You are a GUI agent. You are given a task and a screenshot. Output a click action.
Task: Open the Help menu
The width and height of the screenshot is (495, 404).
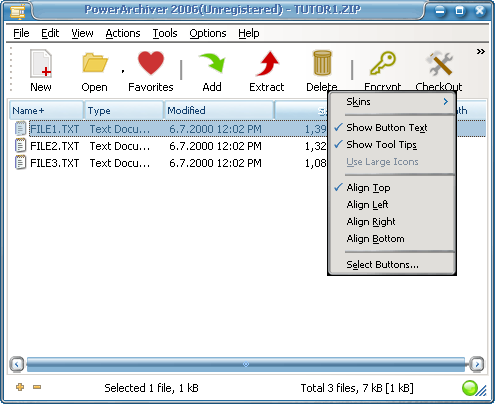(249, 33)
